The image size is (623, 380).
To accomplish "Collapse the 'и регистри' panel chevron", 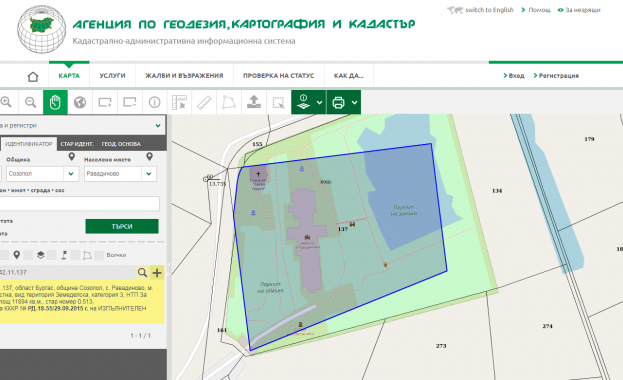I will [x=158, y=126].
